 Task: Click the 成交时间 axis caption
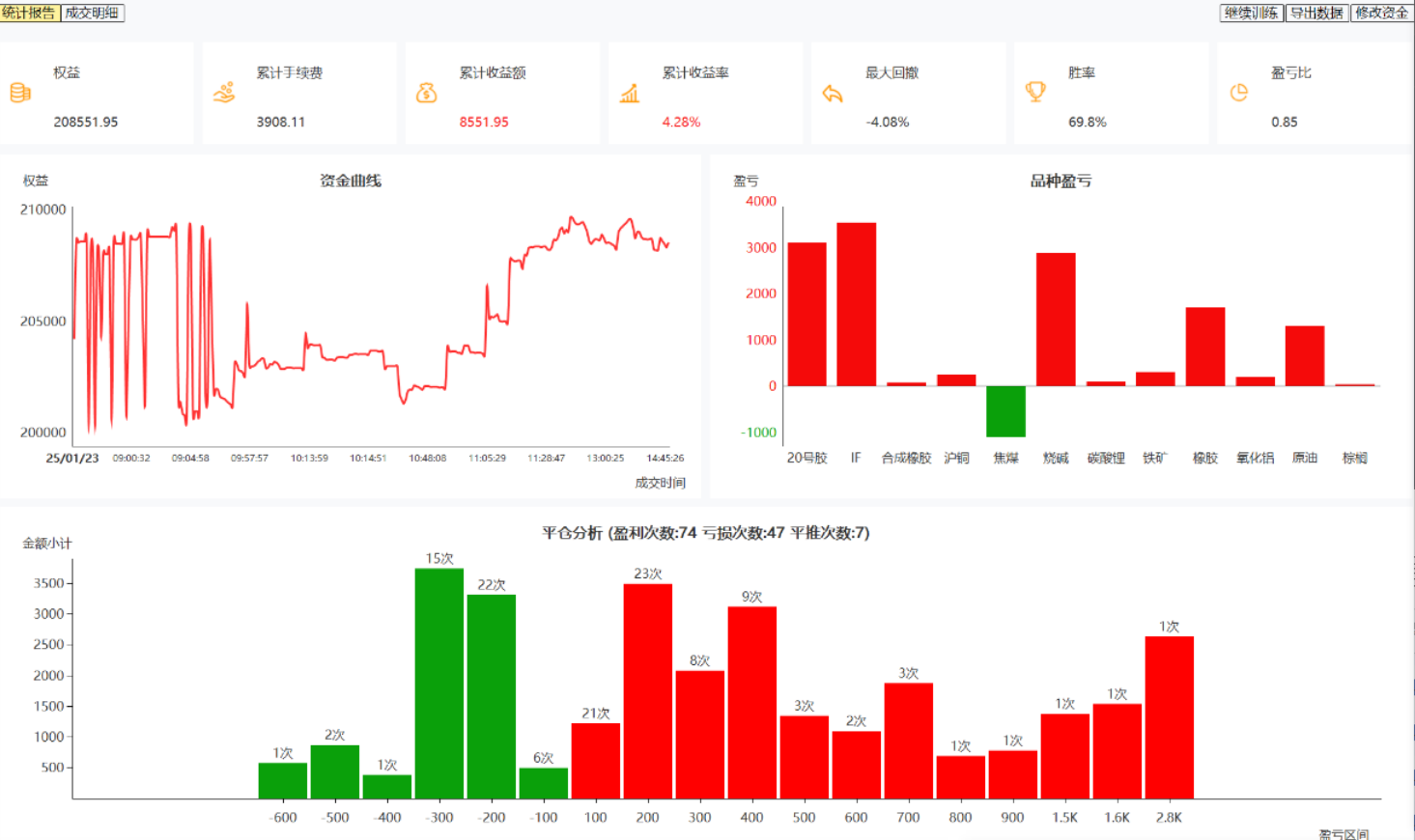tap(661, 483)
